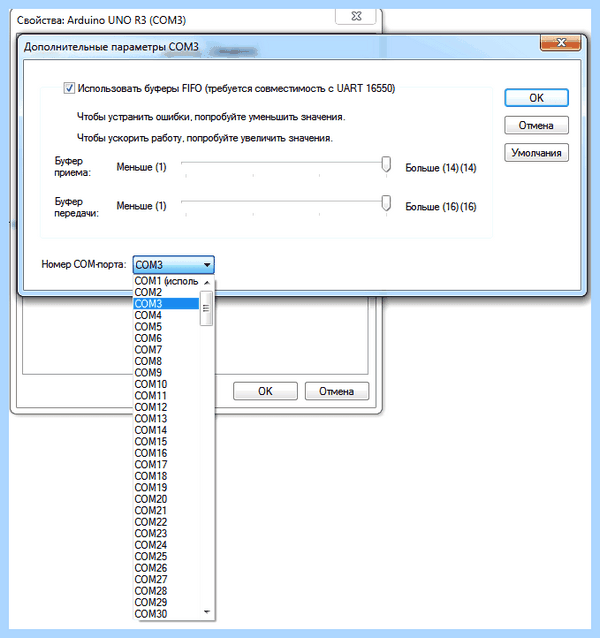Select COM9 from the port list
The height and width of the screenshot is (638, 600).
click(x=166, y=372)
